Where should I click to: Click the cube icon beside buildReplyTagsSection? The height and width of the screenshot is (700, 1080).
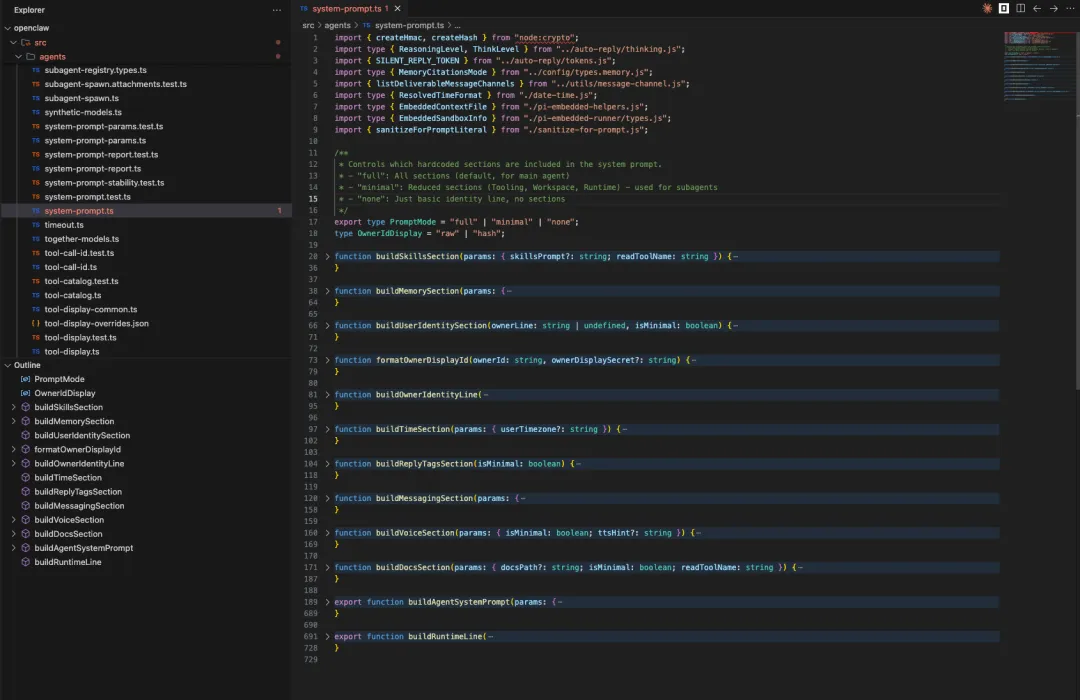pyautogui.click(x=25, y=491)
